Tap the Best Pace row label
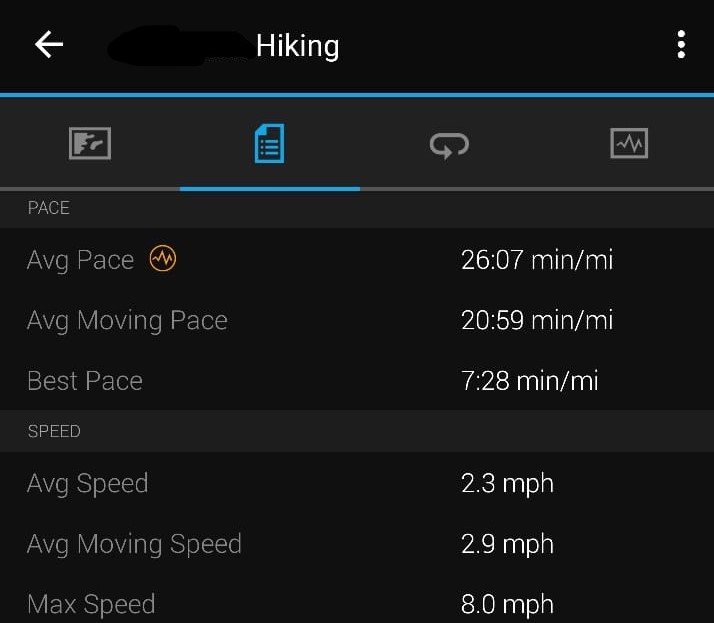This screenshot has width=714, height=623. click(x=85, y=381)
